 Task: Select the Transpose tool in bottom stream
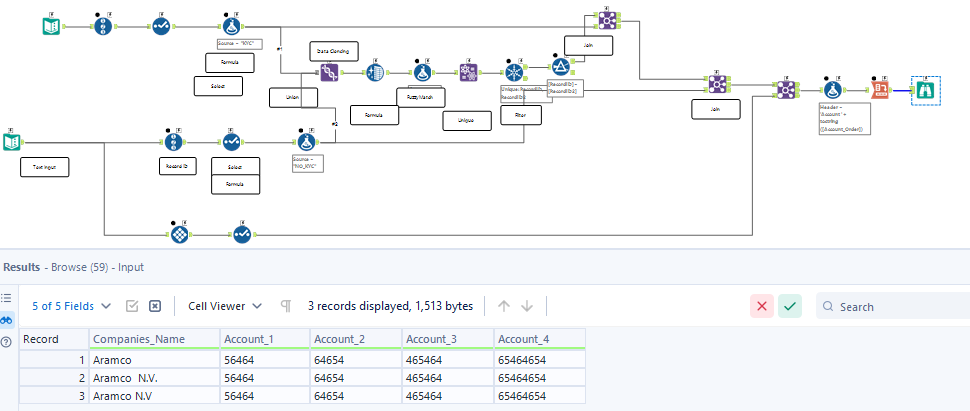[179, 235]
